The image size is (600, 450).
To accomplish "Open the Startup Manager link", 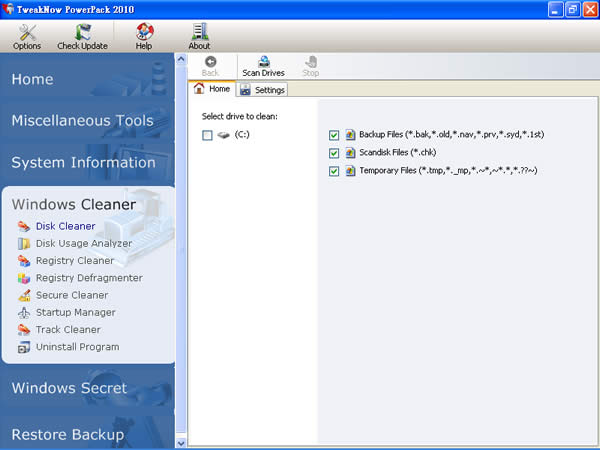I will pos(75,312).
